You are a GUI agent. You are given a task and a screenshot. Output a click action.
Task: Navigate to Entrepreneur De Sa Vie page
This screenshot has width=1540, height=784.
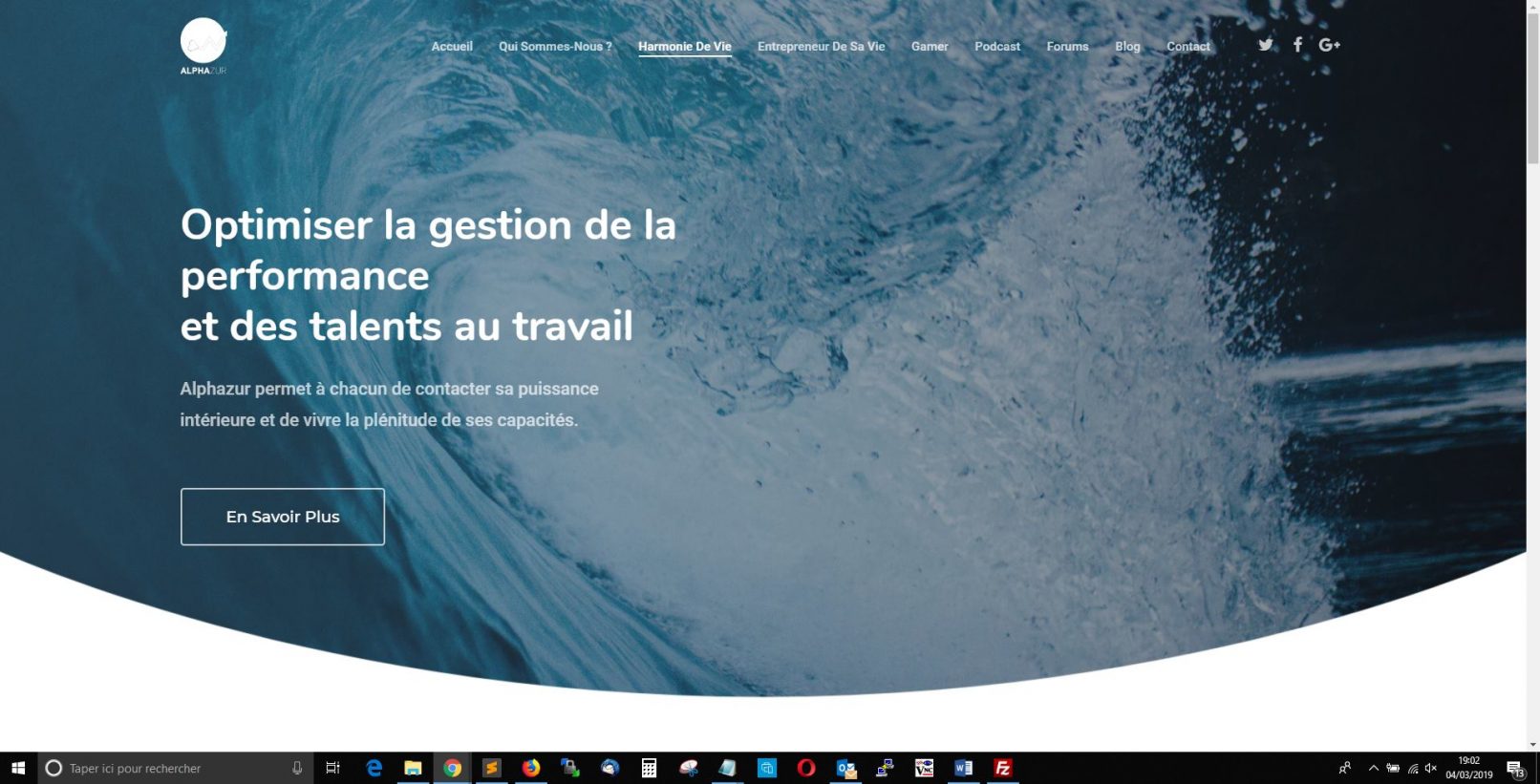[821, 46]
